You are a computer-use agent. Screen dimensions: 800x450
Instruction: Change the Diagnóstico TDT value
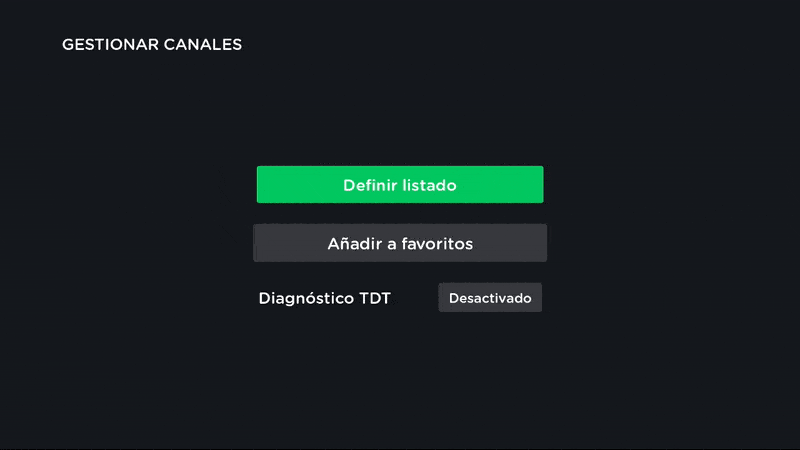490,298
